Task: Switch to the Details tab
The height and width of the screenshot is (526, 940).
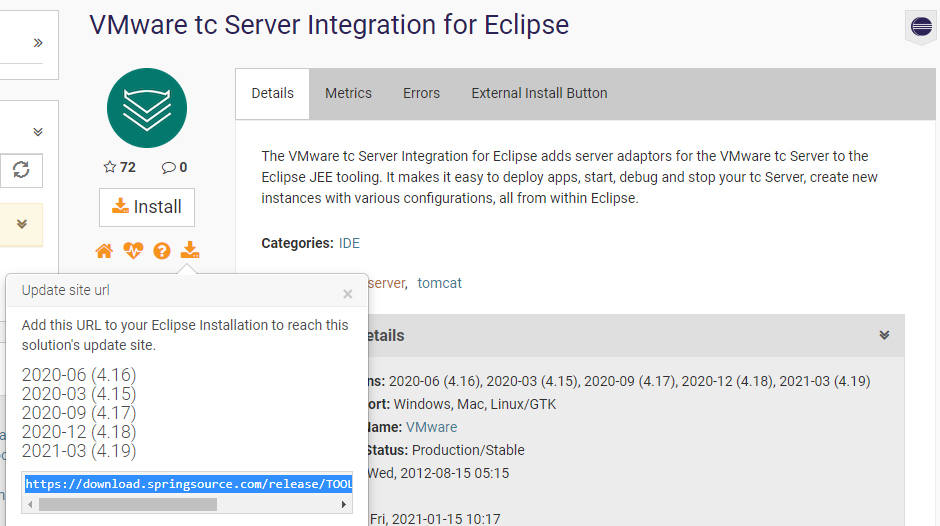Action: pos(272,94)
